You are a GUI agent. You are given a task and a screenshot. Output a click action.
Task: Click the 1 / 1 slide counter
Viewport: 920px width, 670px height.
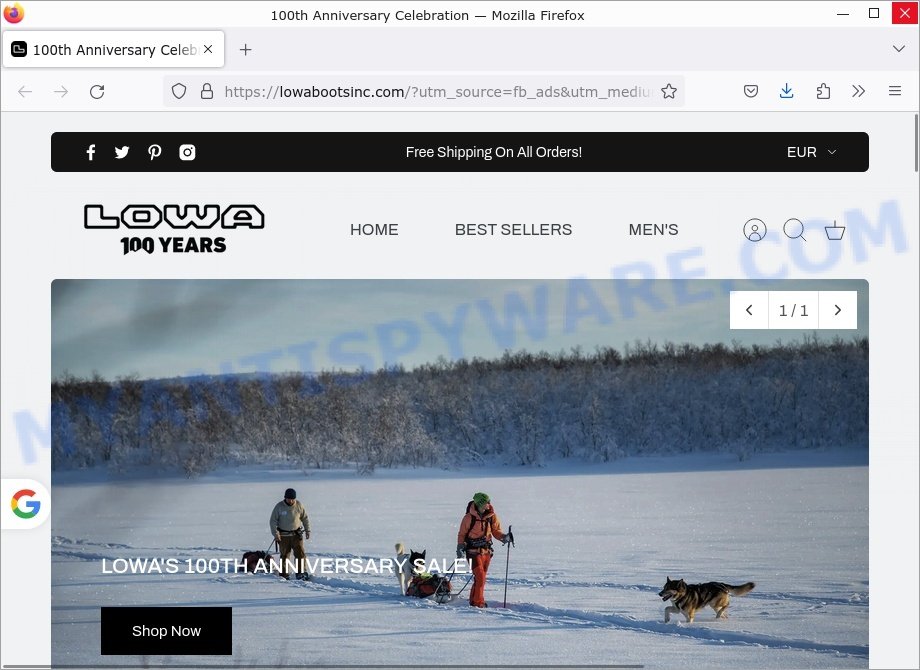tap(793, 310)
